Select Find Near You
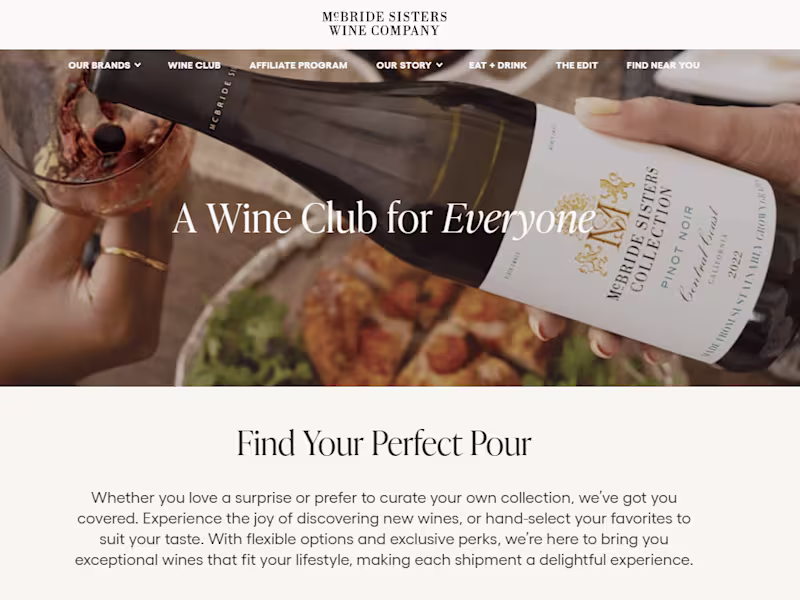This screenshot has height=600, width=800. pos(663,65)
